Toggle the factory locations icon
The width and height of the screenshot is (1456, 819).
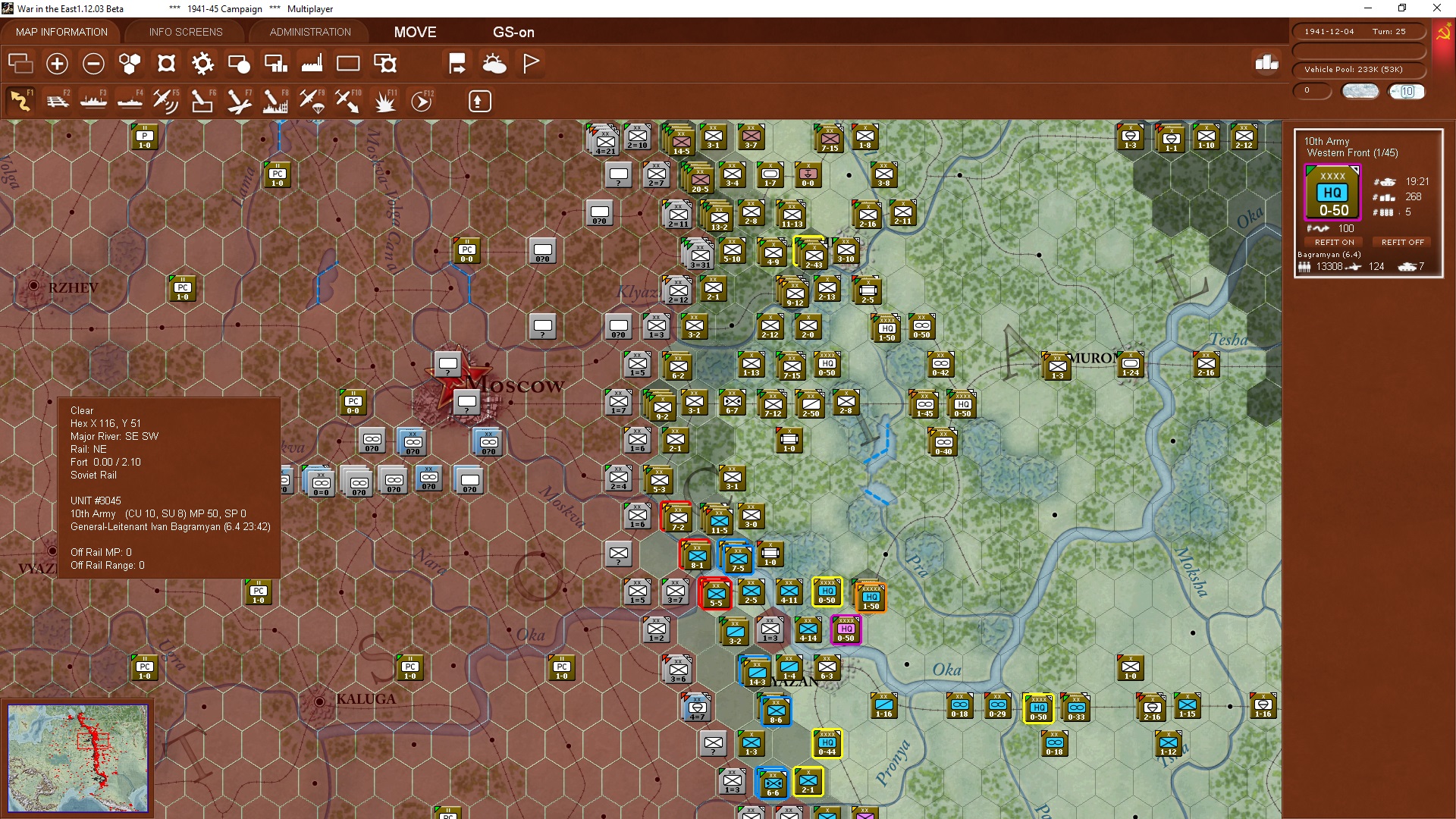point(312,64)
